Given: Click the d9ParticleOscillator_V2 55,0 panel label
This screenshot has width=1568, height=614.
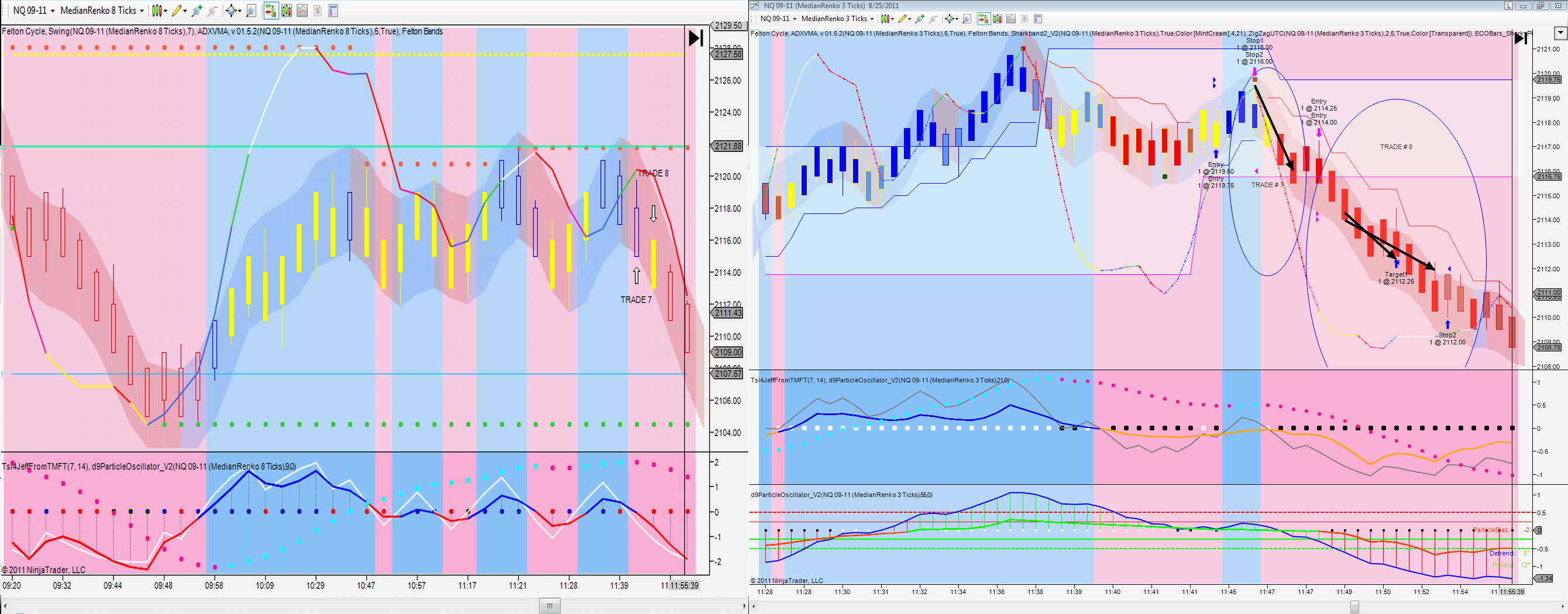Looking at the screenshot, I should 841,495.
